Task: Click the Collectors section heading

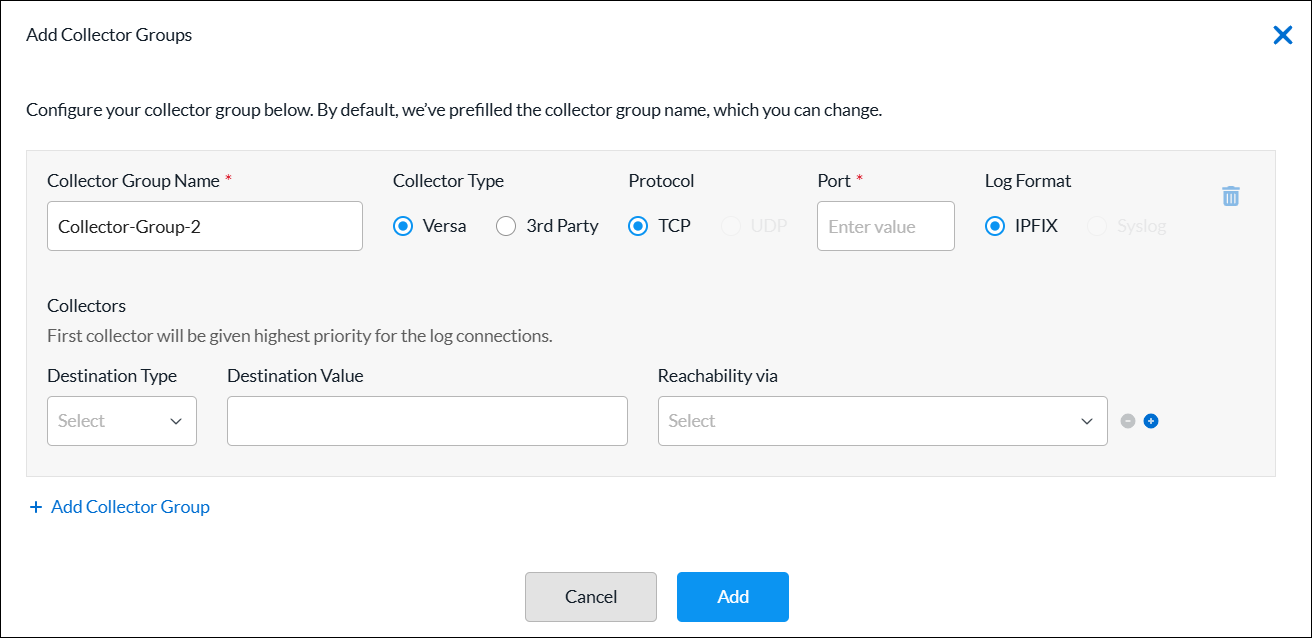Action: pyautogui.click(x=87, y=306)
